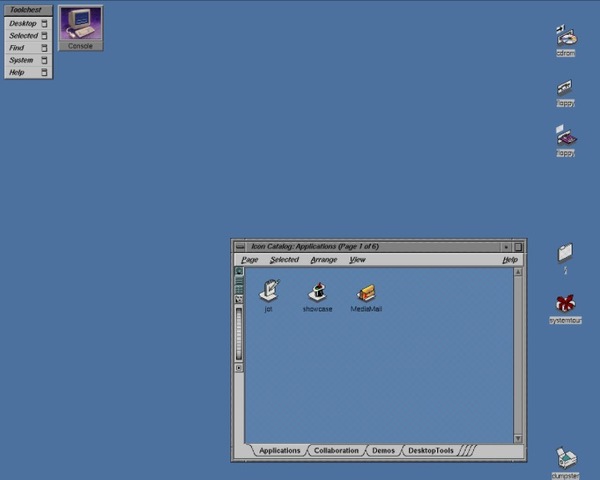Viewport: 600px width, 480px height.
Task: Click the scrollbar down arrow in Icon Catalog
Action: click(518, 439)
